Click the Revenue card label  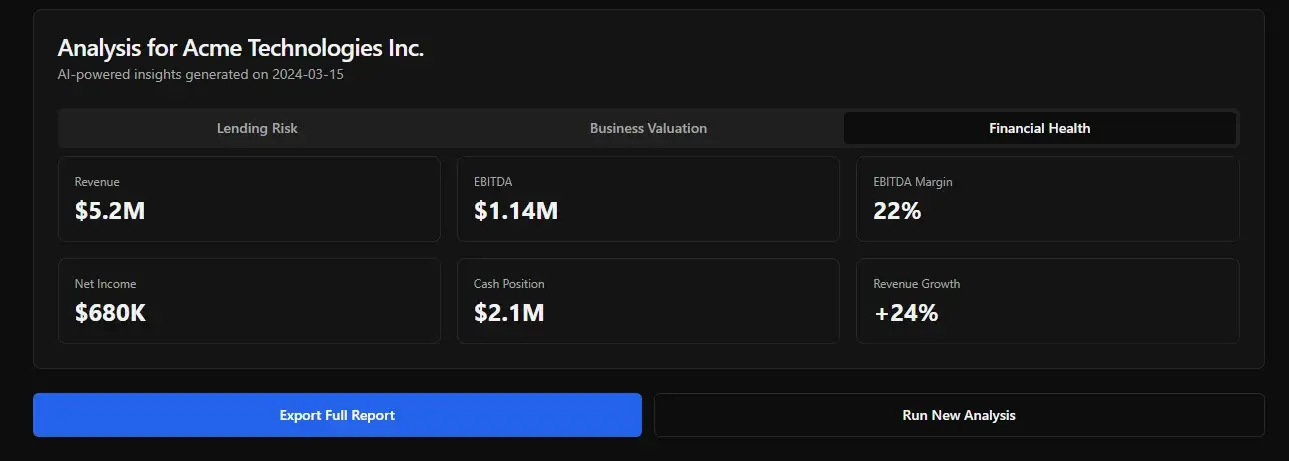(x=97, y=182)
